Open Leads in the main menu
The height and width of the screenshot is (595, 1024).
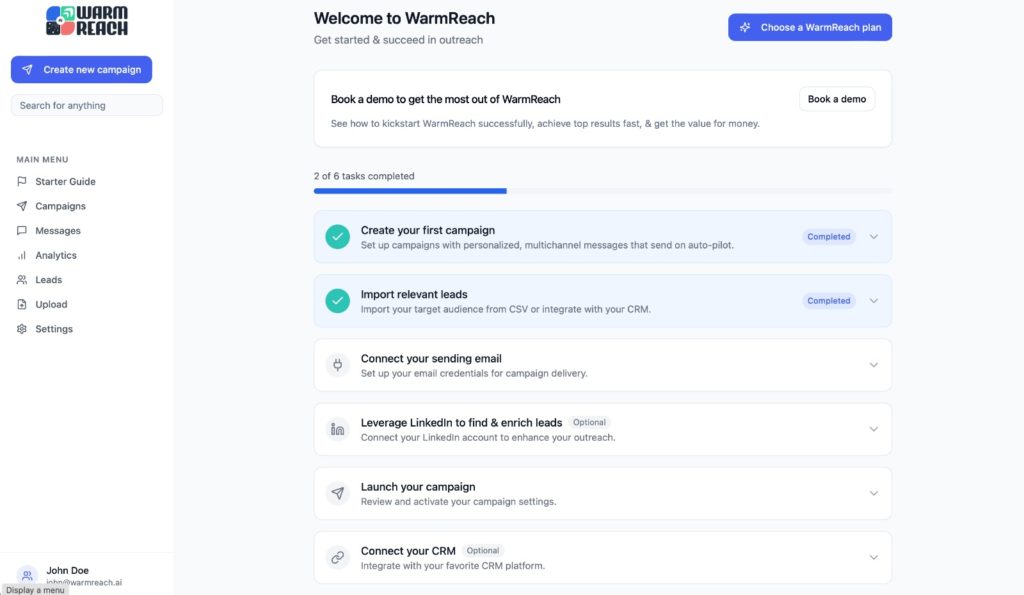click(48, 280)
